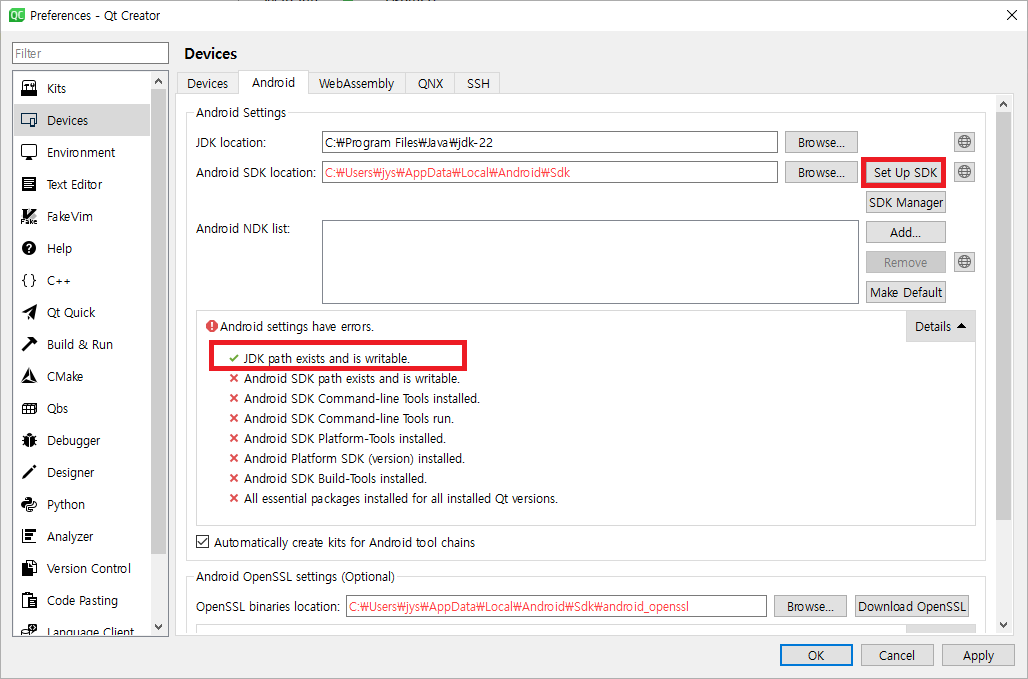Click 'Android SDK Command-line Tools installed.'

362,398
